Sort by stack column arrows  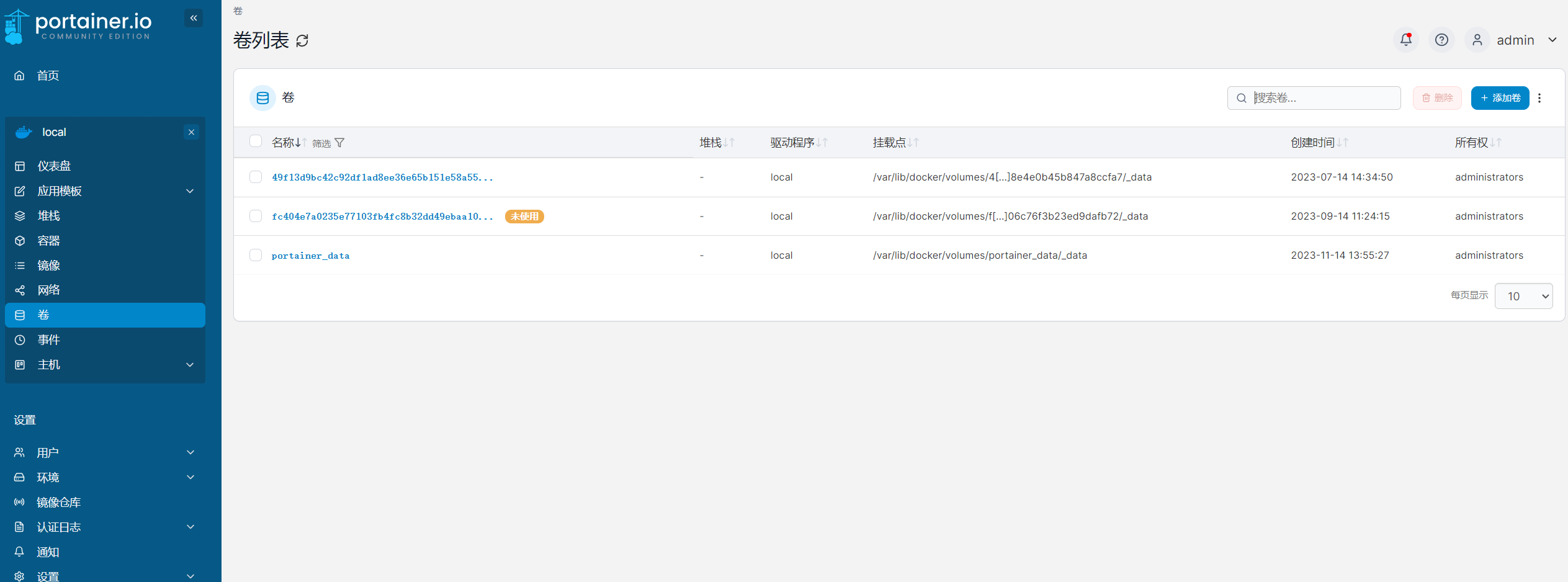[x=729, y=143]
